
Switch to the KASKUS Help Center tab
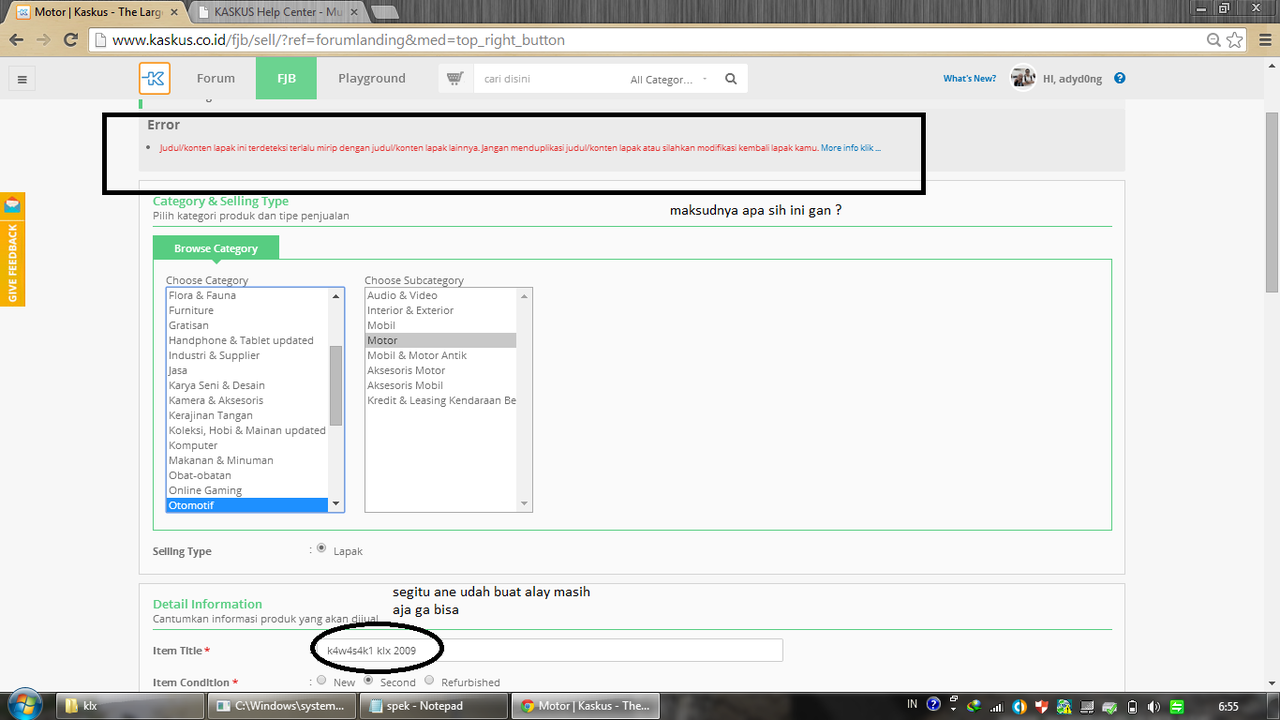point(277,12)
